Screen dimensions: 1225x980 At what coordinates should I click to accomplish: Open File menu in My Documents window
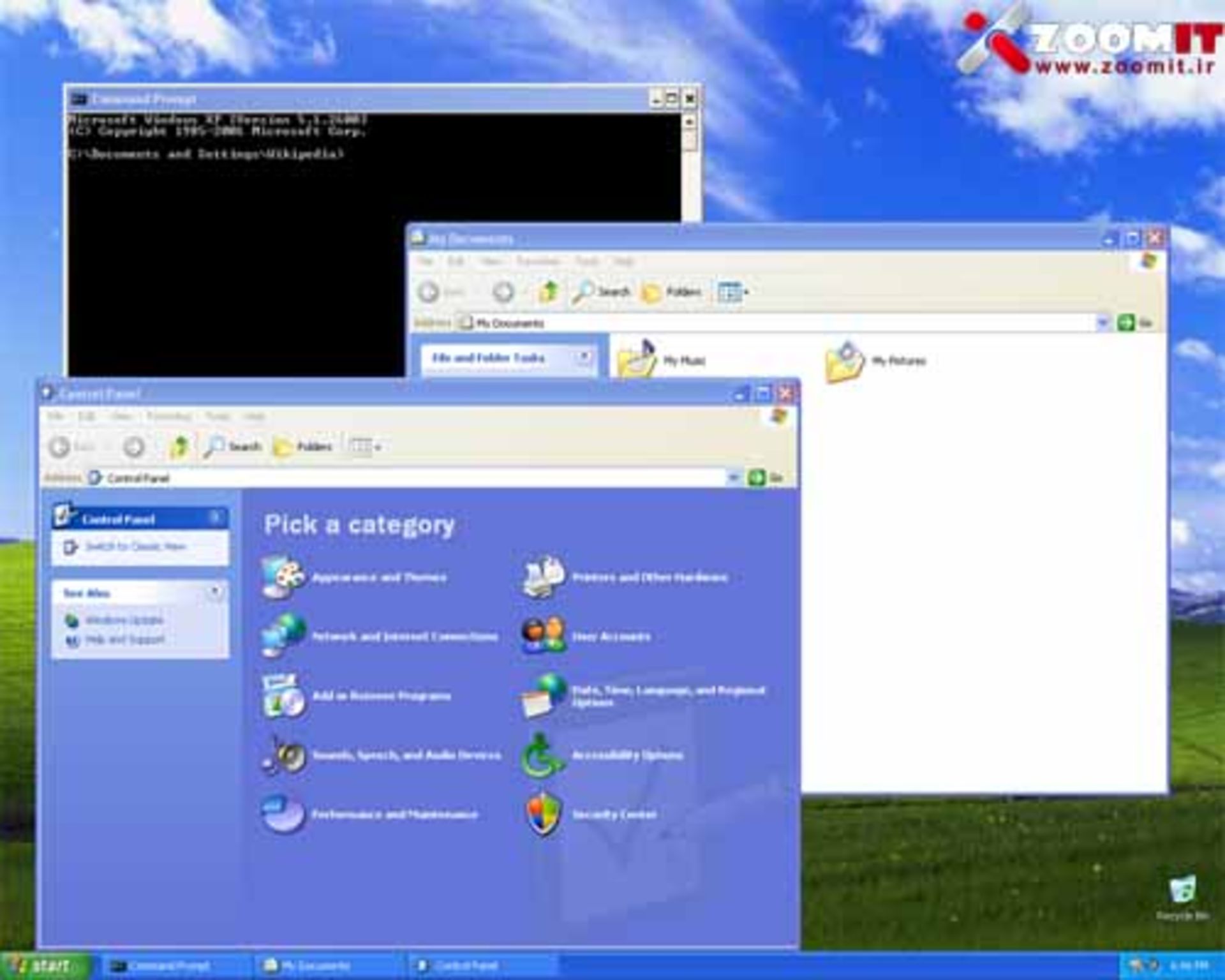point(426,261)
